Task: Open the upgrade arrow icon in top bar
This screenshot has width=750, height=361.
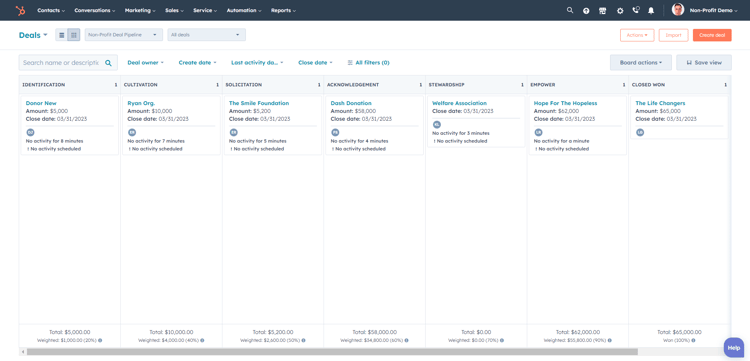Action: tap(586, 11)
